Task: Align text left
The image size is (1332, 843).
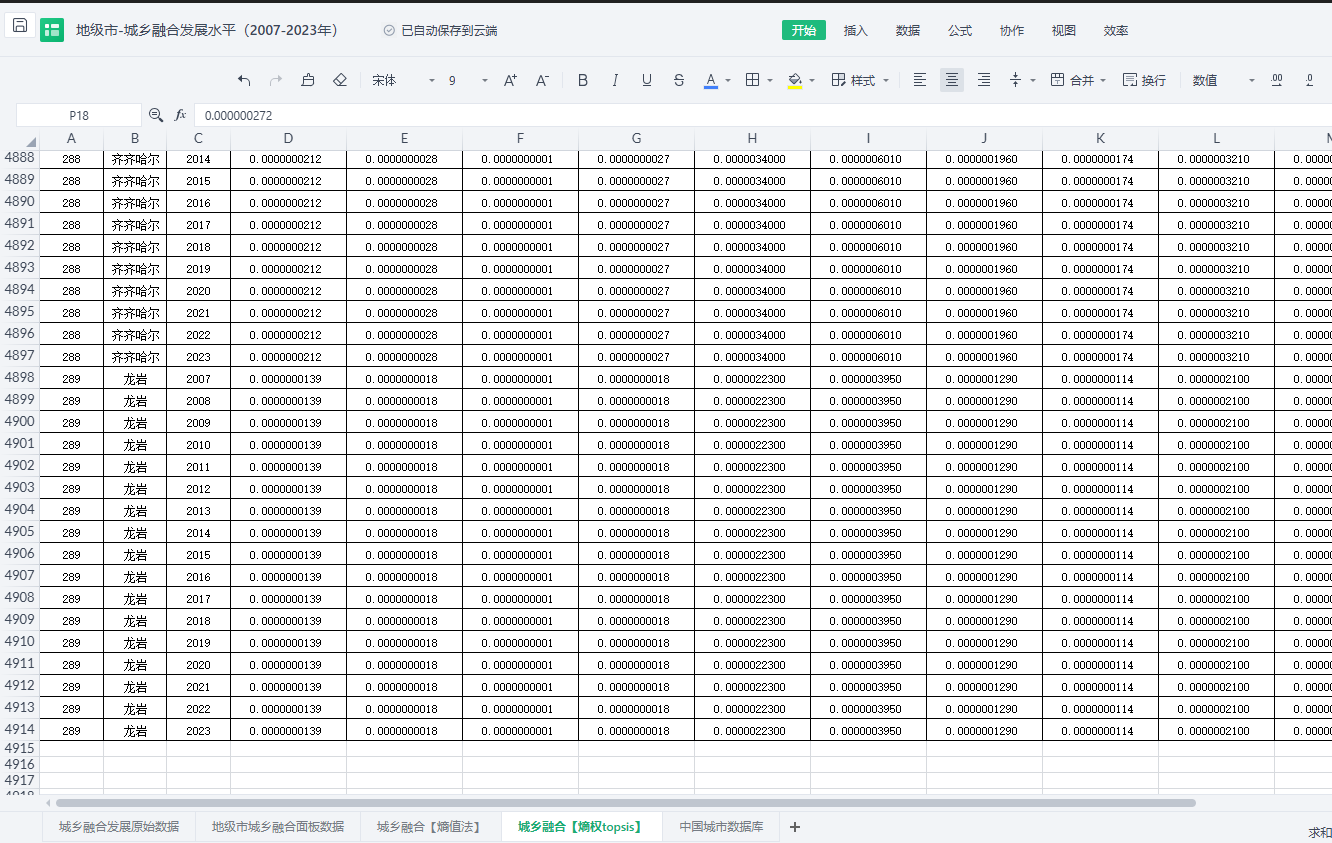Action: (920, 80)
